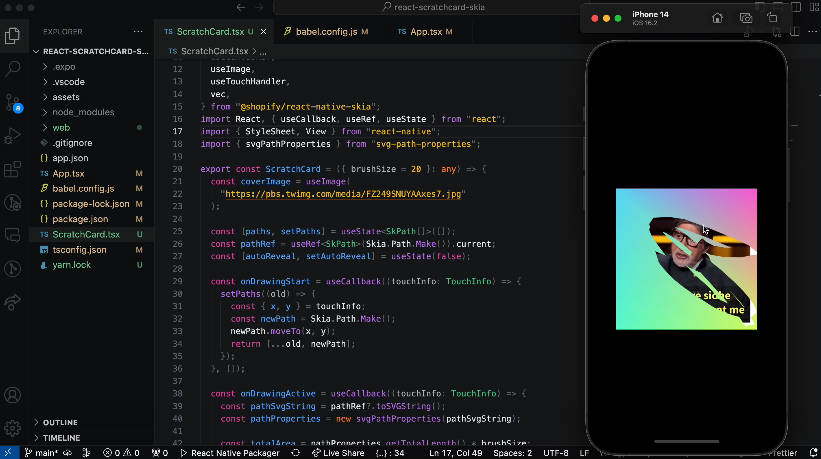This screenshot has width=821, height=459.
Task: Open the remote window indicator
Action: 8,453
